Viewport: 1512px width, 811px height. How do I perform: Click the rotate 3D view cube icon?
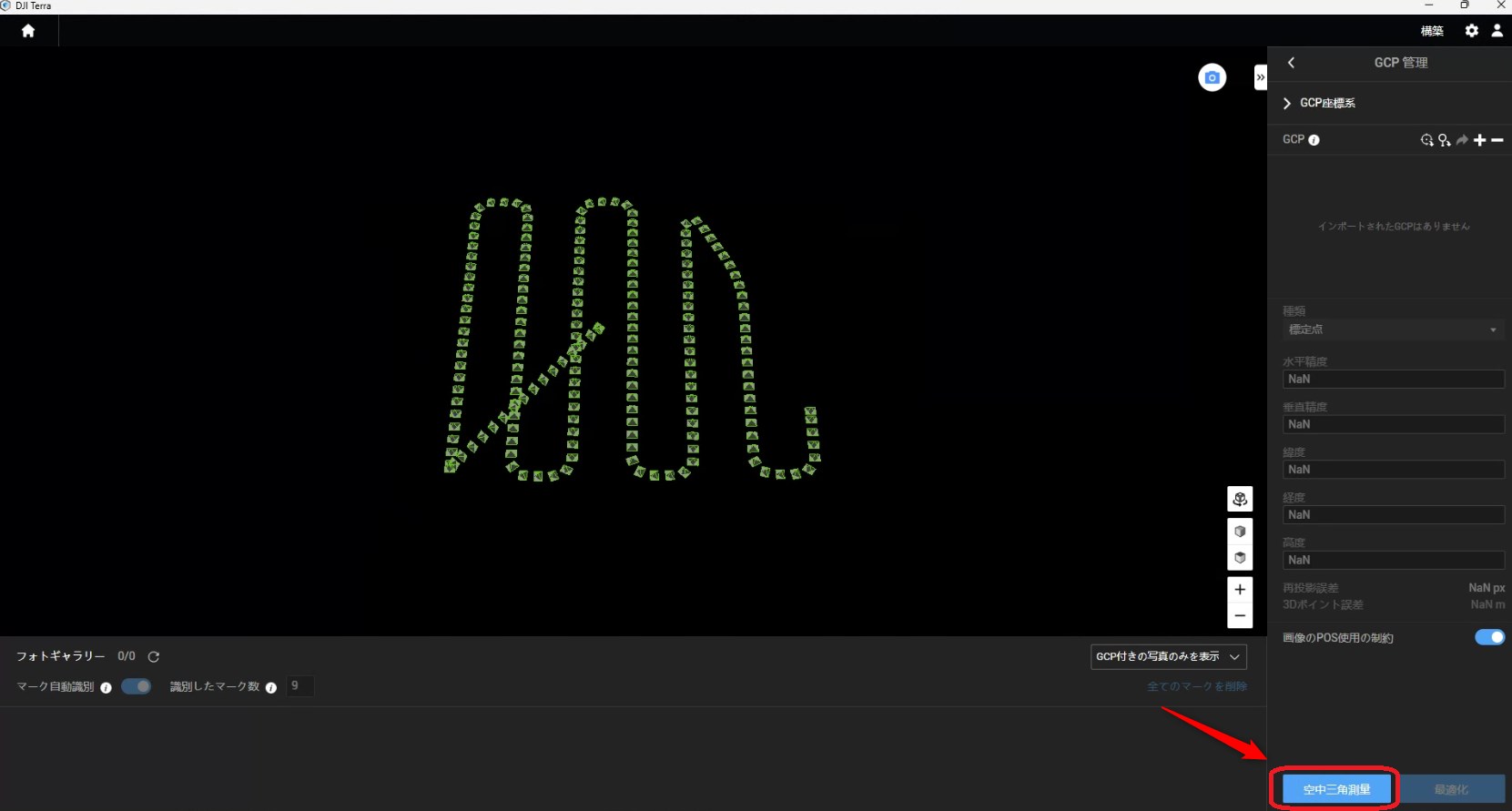[x=1240, y=500]
